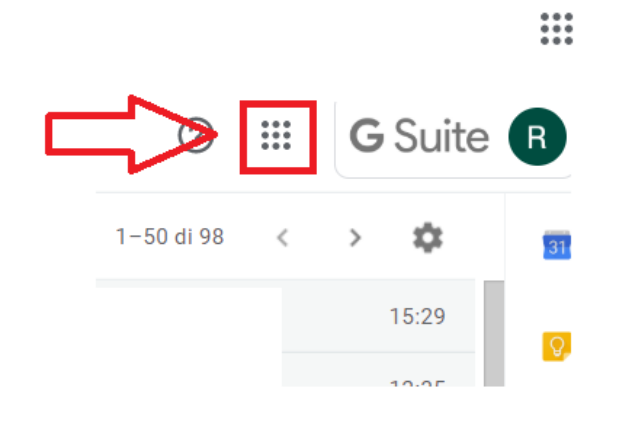Open the 1–50 di 98 pagination options

170,237
